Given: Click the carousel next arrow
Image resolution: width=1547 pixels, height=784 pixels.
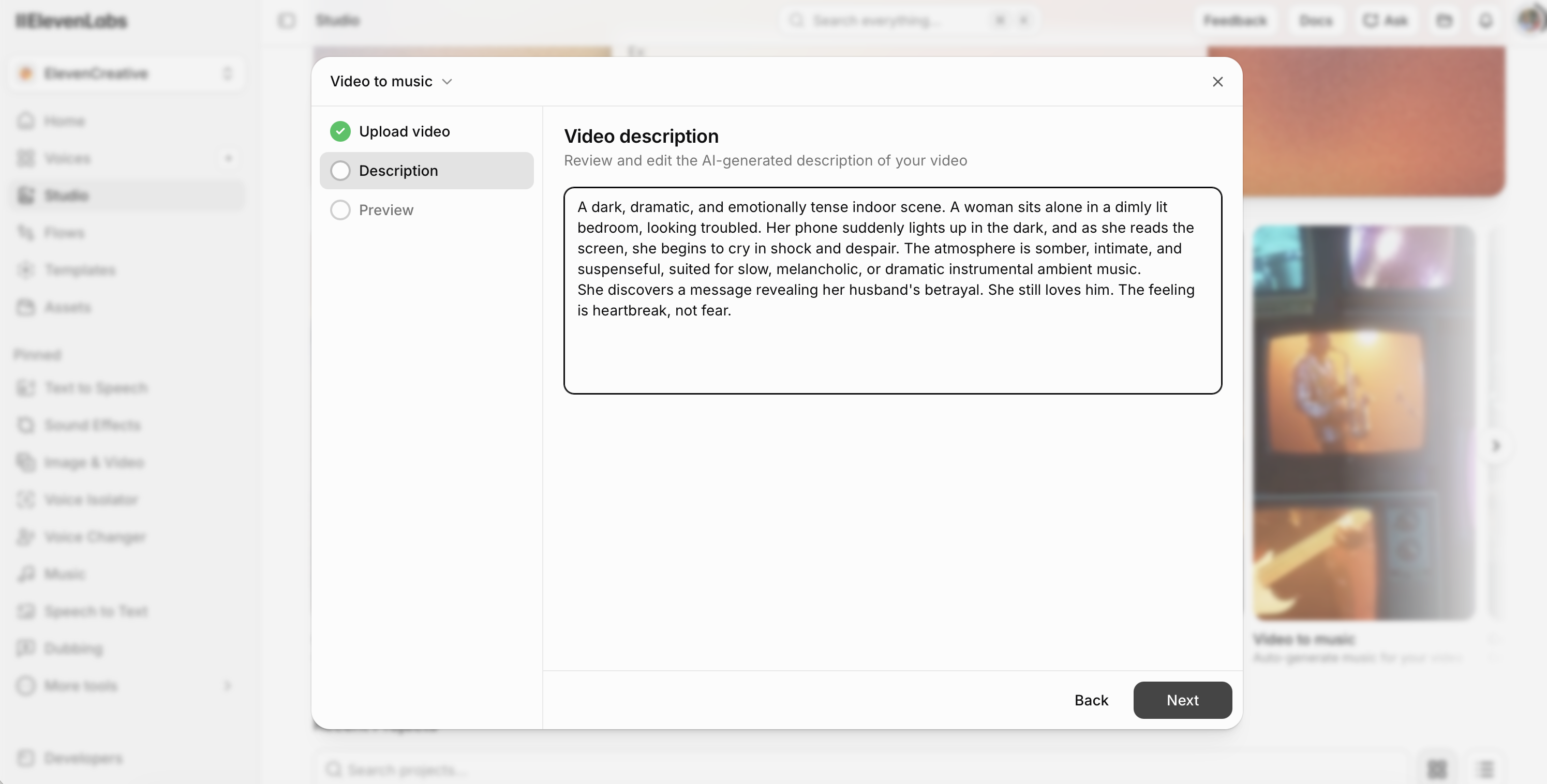Looking at the screenshot, I should click(1496, 445).
